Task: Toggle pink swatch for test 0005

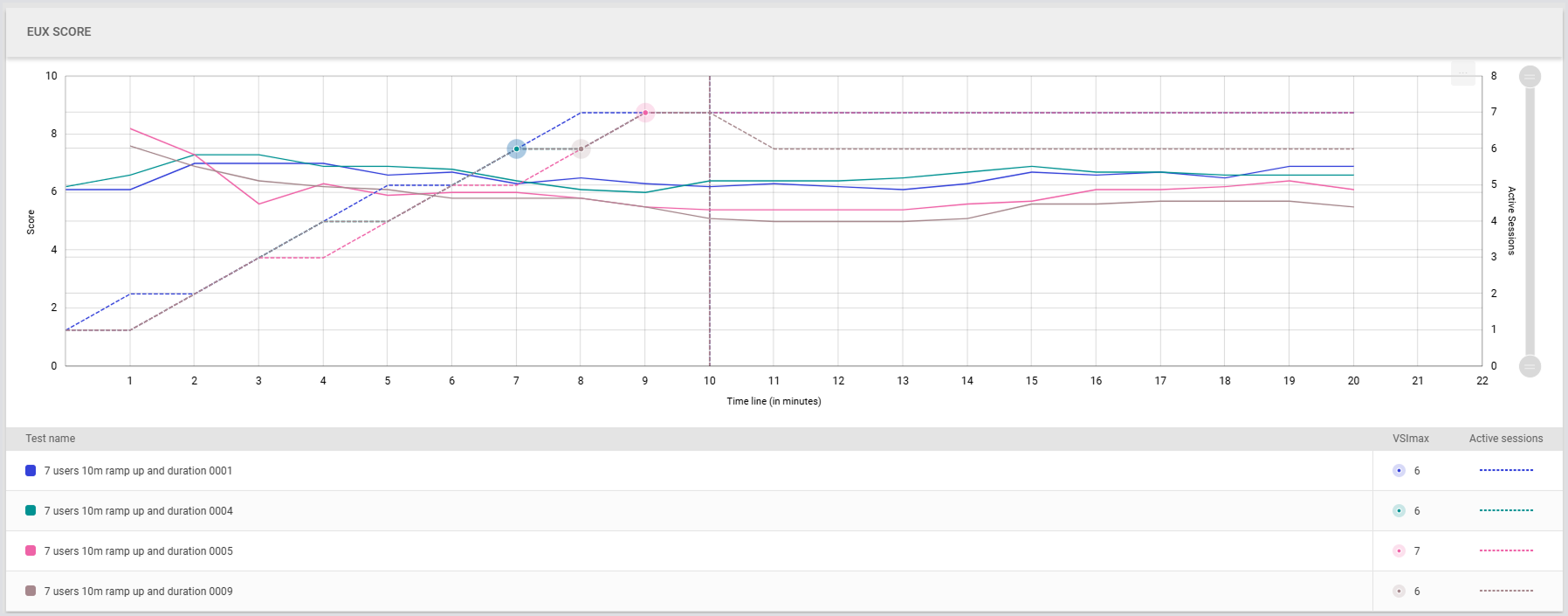Action: point(31,551)
